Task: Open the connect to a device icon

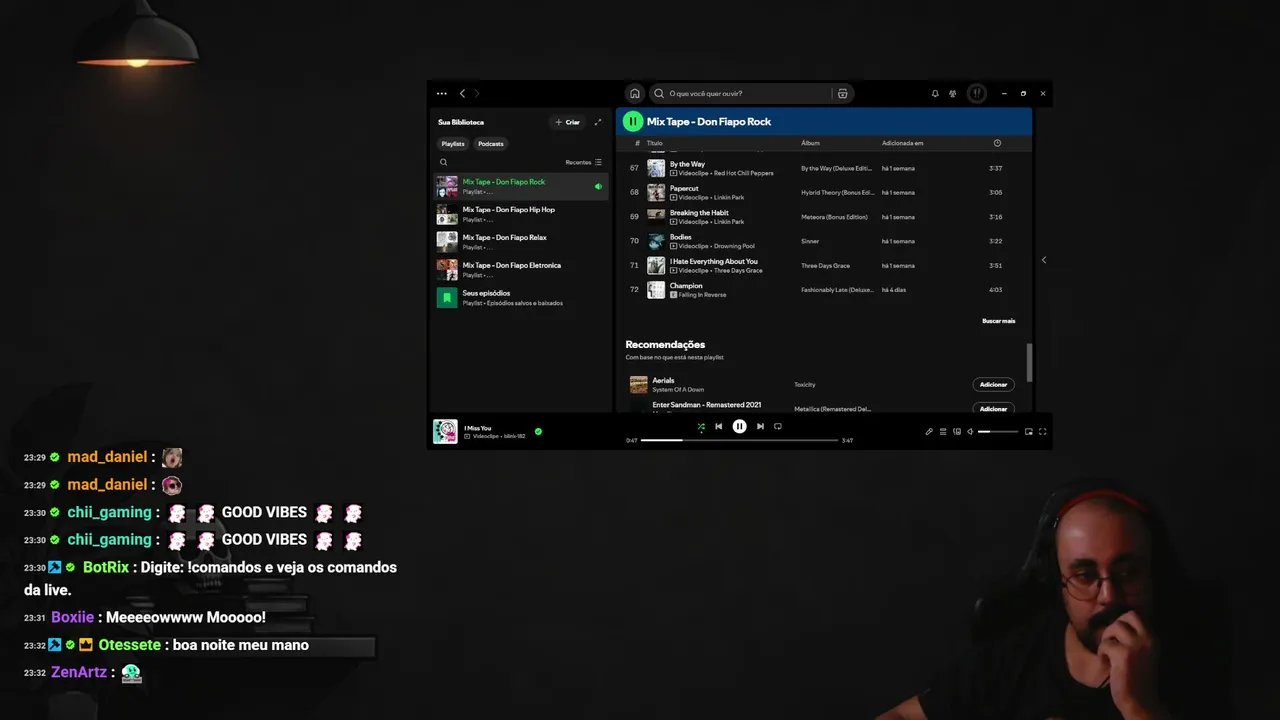Action: [x=957, y=432]
